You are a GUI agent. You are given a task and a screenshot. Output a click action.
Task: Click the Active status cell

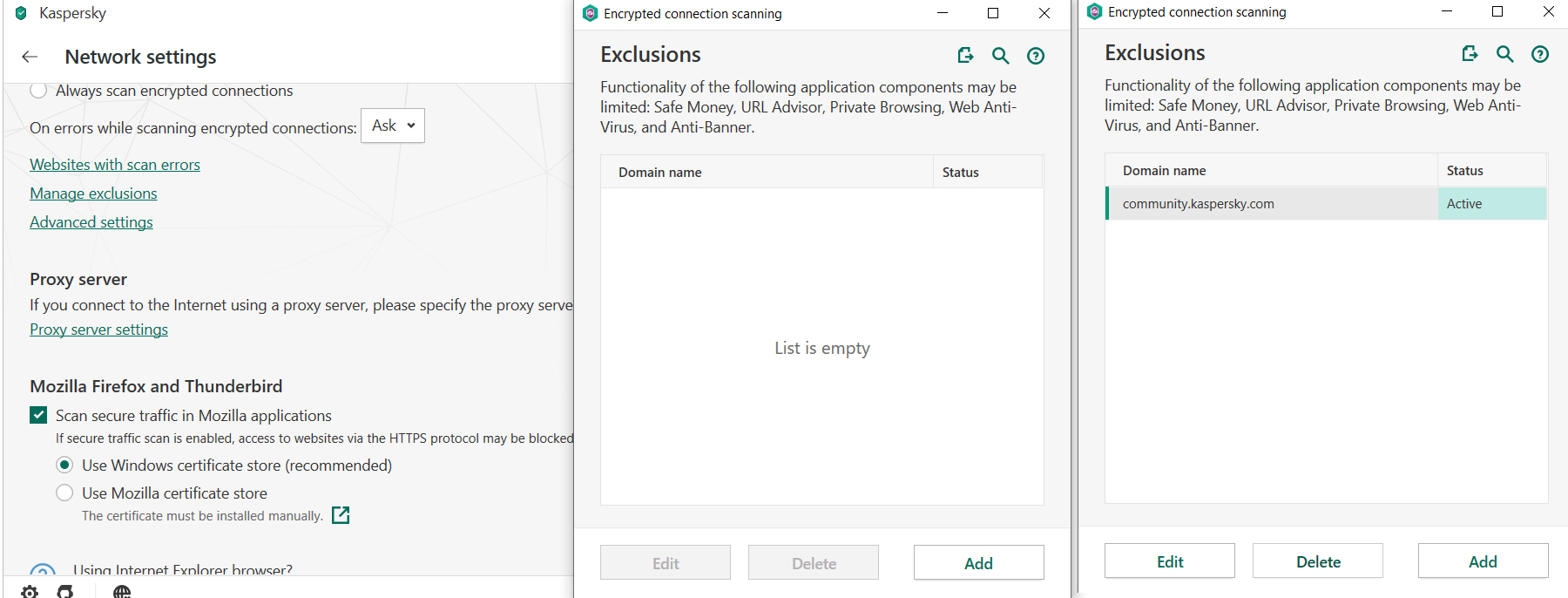(1492, 203)
